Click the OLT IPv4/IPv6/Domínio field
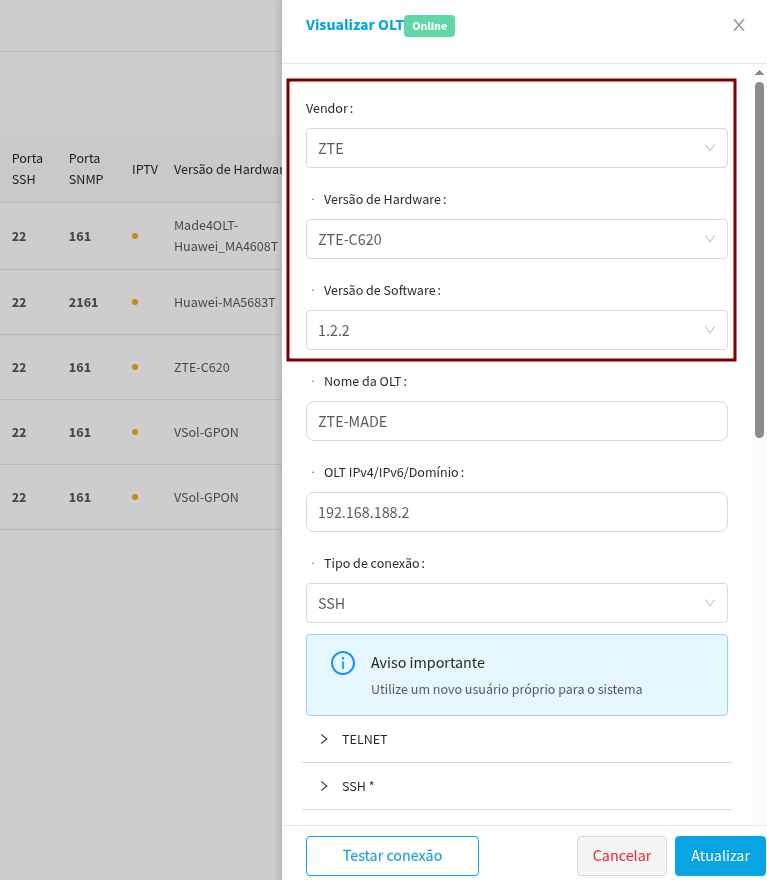Viewport: 767px width, 880px height. (x=516, y=512)
